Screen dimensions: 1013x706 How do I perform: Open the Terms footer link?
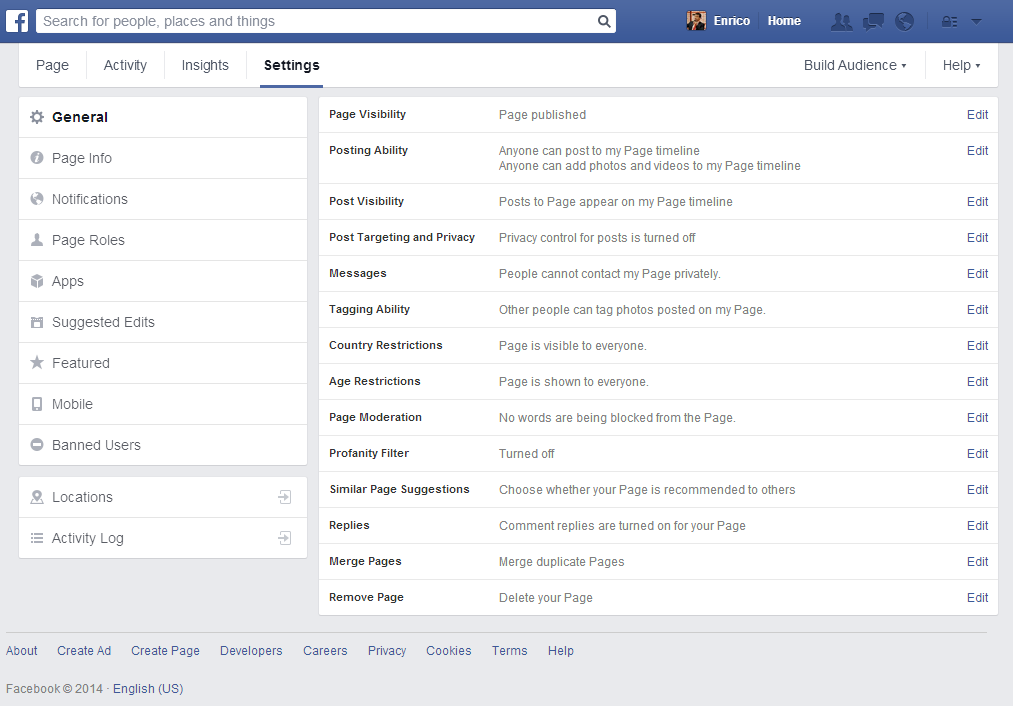click(509, 650)
